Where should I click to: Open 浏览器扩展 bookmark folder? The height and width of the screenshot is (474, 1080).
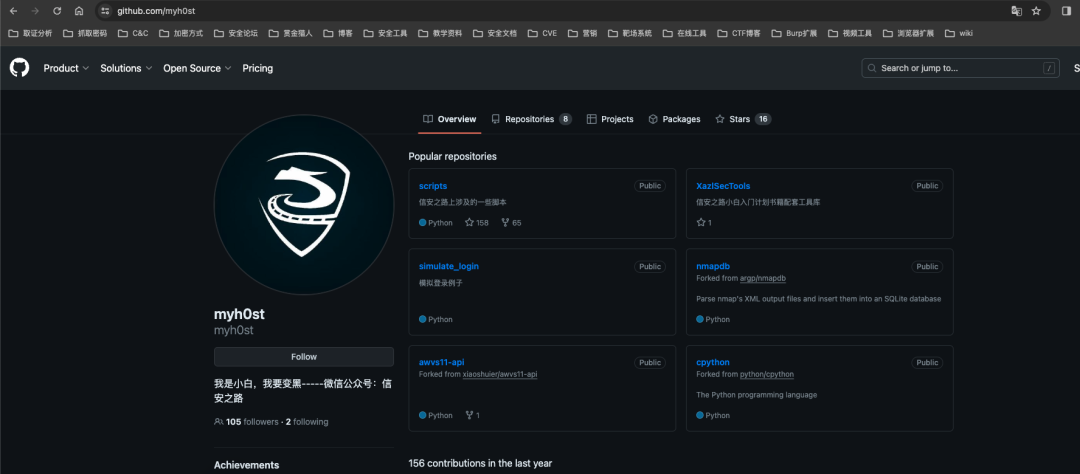pyautogui.click(x=908, y=33)
